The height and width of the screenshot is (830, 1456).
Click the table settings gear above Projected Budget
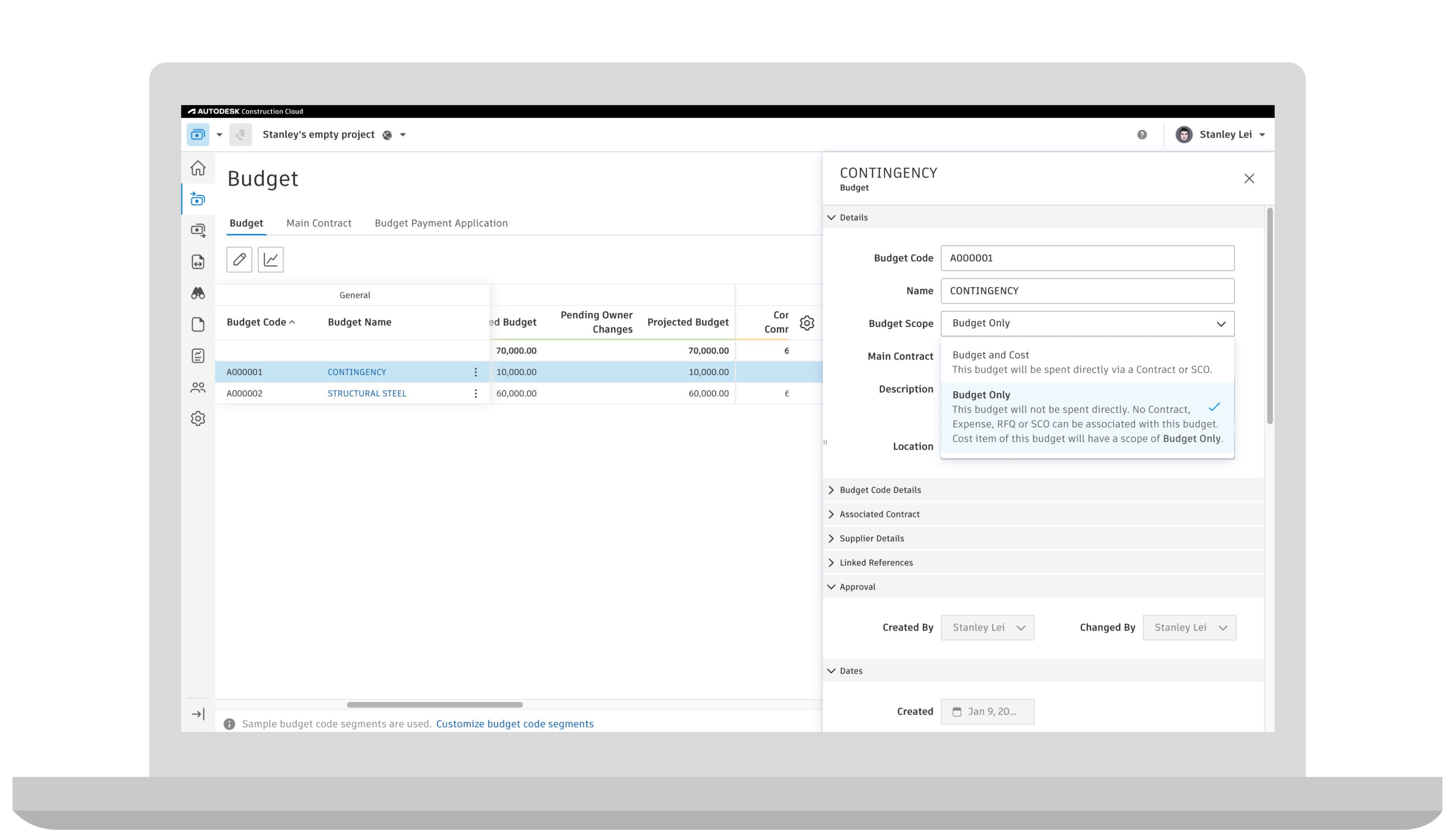pyautogui.click(x=807, y=322)
